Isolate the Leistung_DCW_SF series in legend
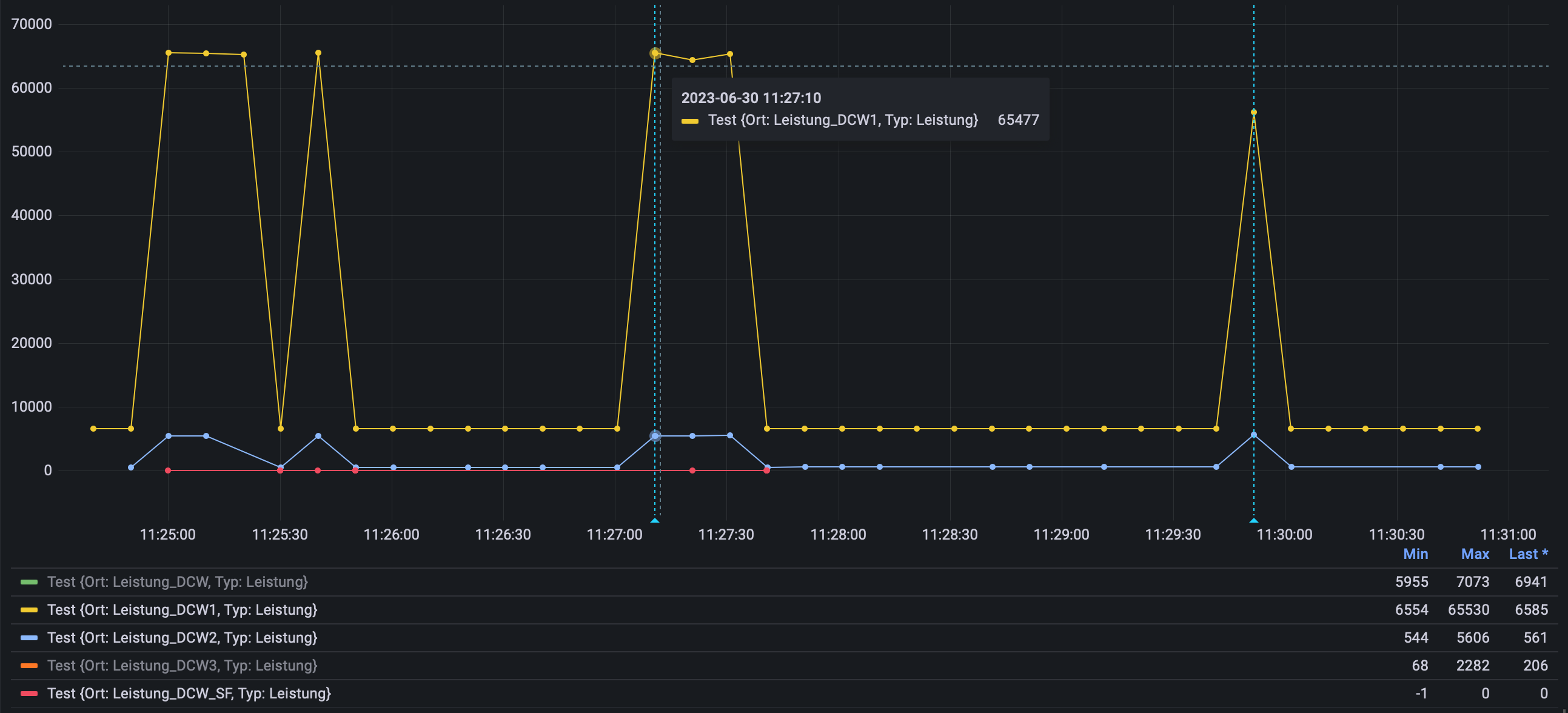The image size is (1568, 713). (x=189, y=694)
